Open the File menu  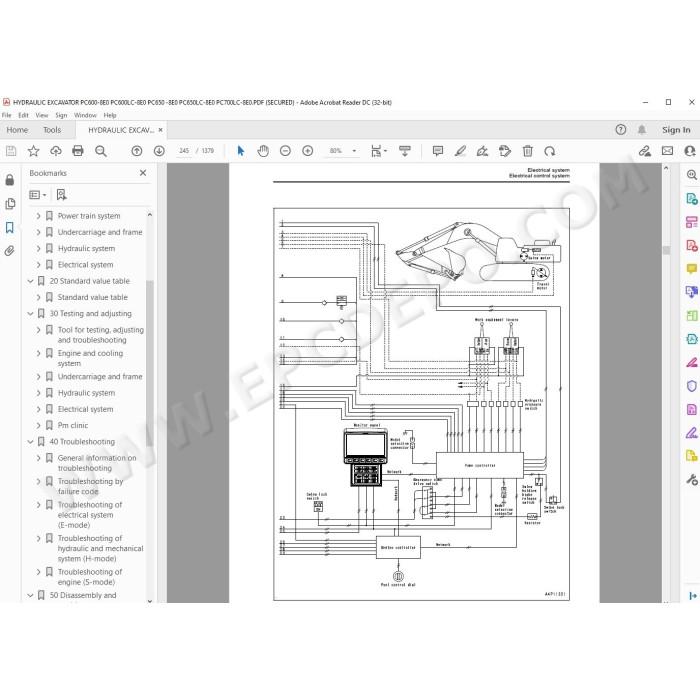click(x=7, y=115)
